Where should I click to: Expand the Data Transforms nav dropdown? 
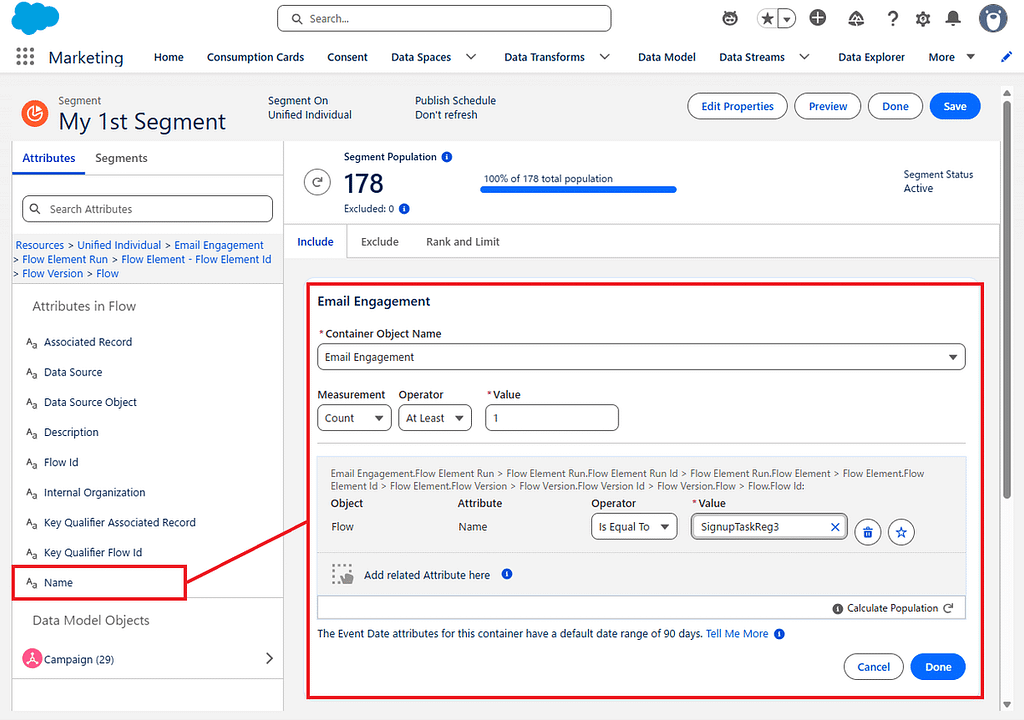(605, 57)
